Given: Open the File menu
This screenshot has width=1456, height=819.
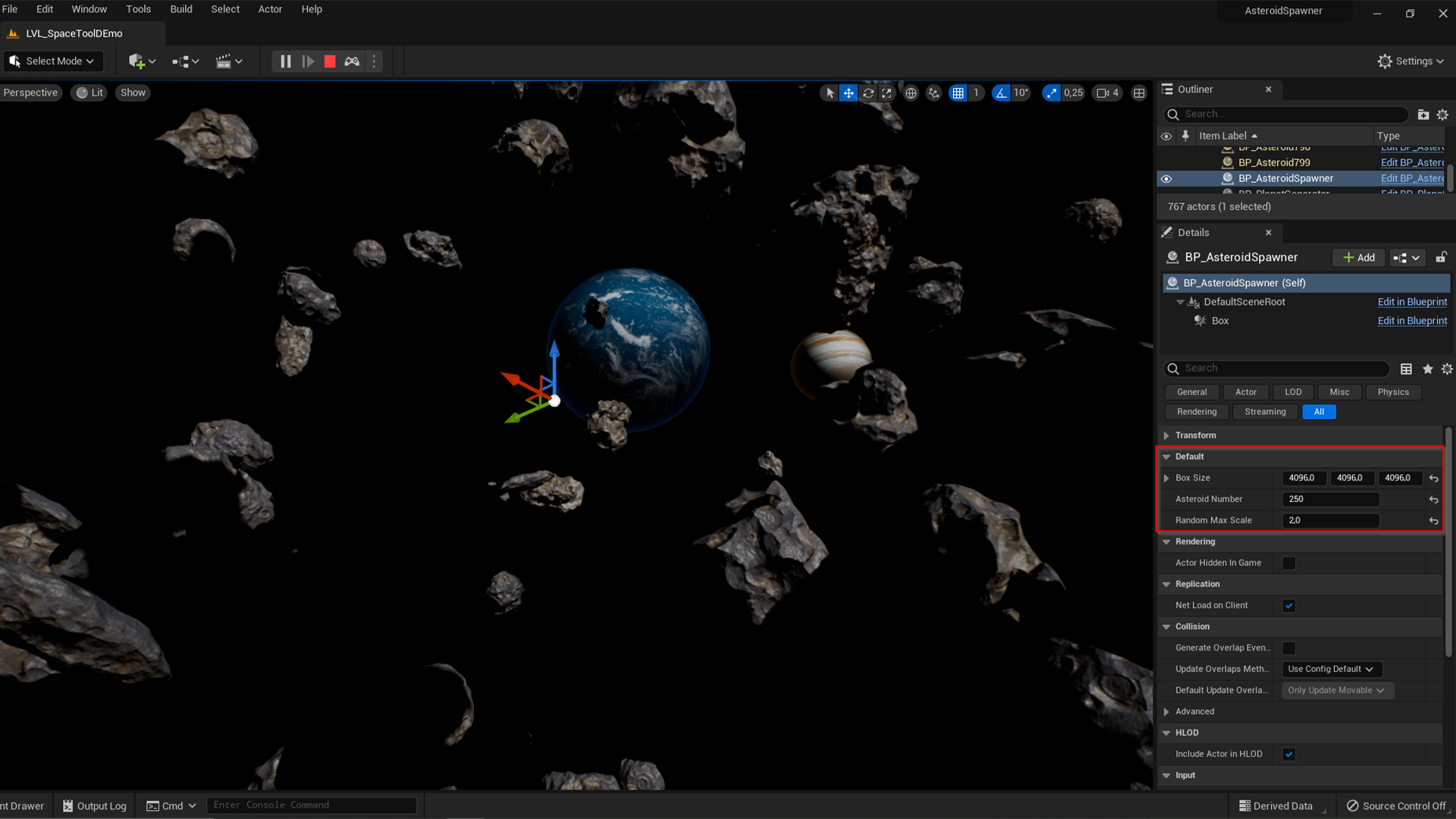Looking at the screenshot, I should coord(10,9).
